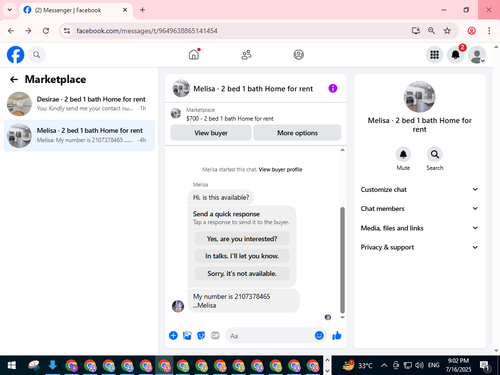Click the chat vertical scrollbar thumb
The height and width of the screenshot is (375, 500).
click(x=342, y=260)
